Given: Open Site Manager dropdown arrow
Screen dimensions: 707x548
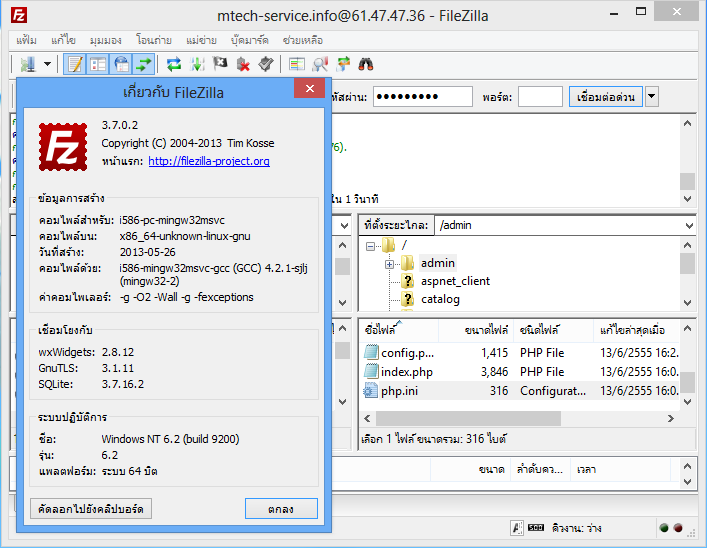Looking at the screenshot, I should 47,64.
